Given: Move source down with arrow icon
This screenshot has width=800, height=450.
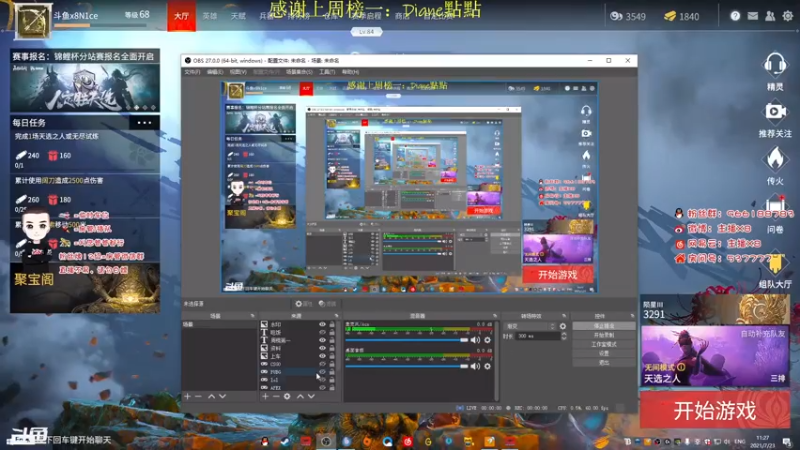Looking at the screenshot, I should [x=311, y=396].
